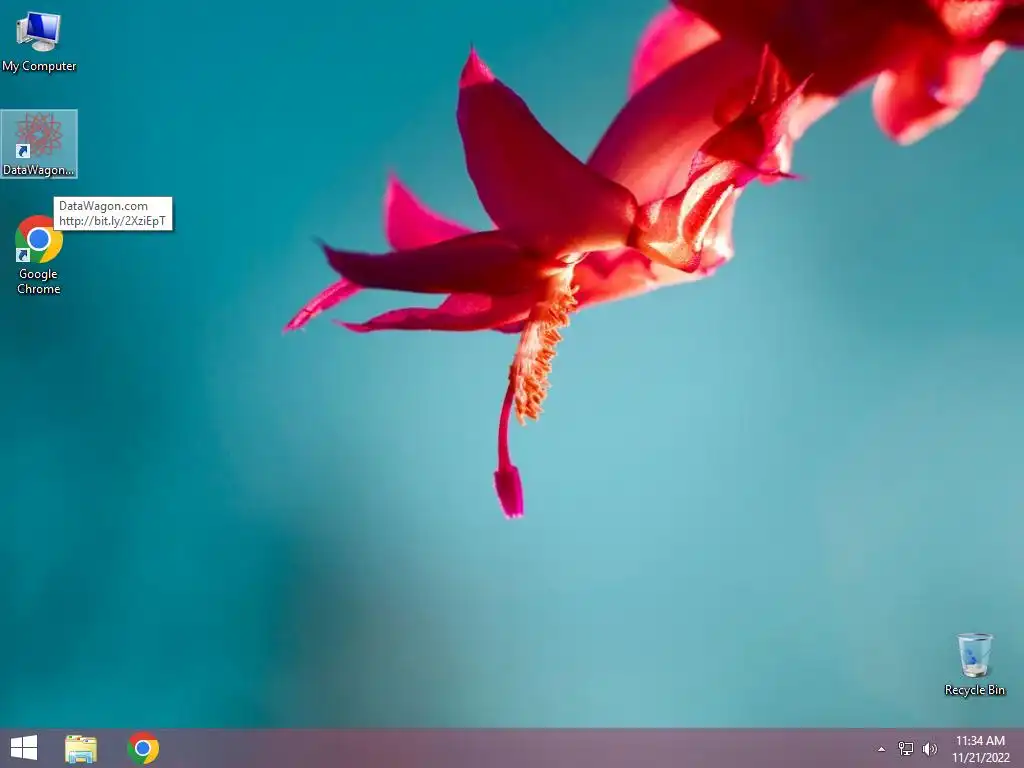Open the network status tray icon
1024x768 pixels.
pos(906,748)
